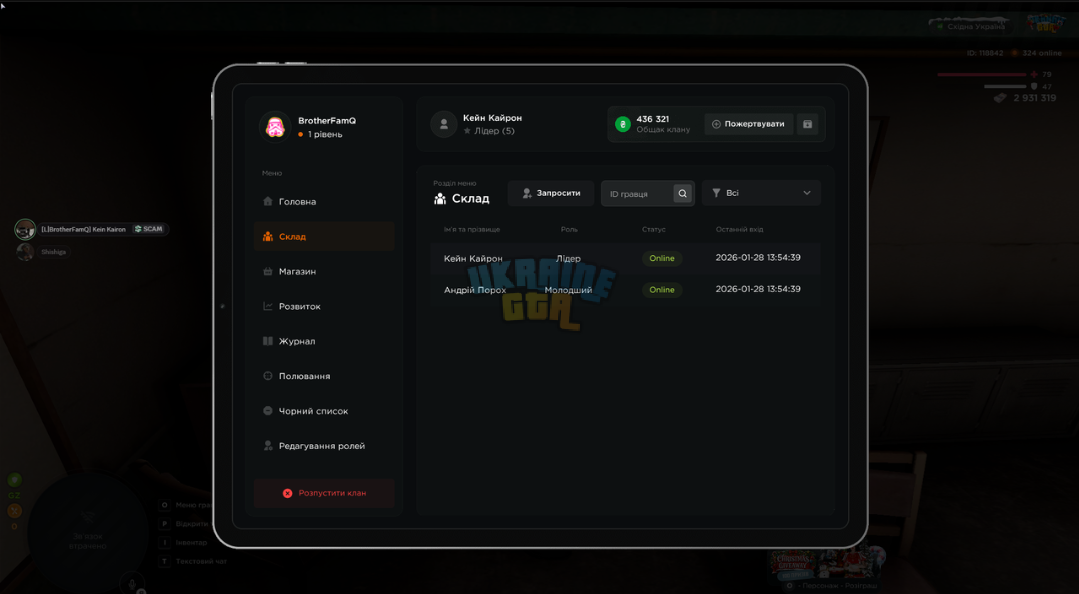This screenshot has width=1079, height=594.
Task: Click the 2 931 319 money HUD value
Action: [1034, 98]
